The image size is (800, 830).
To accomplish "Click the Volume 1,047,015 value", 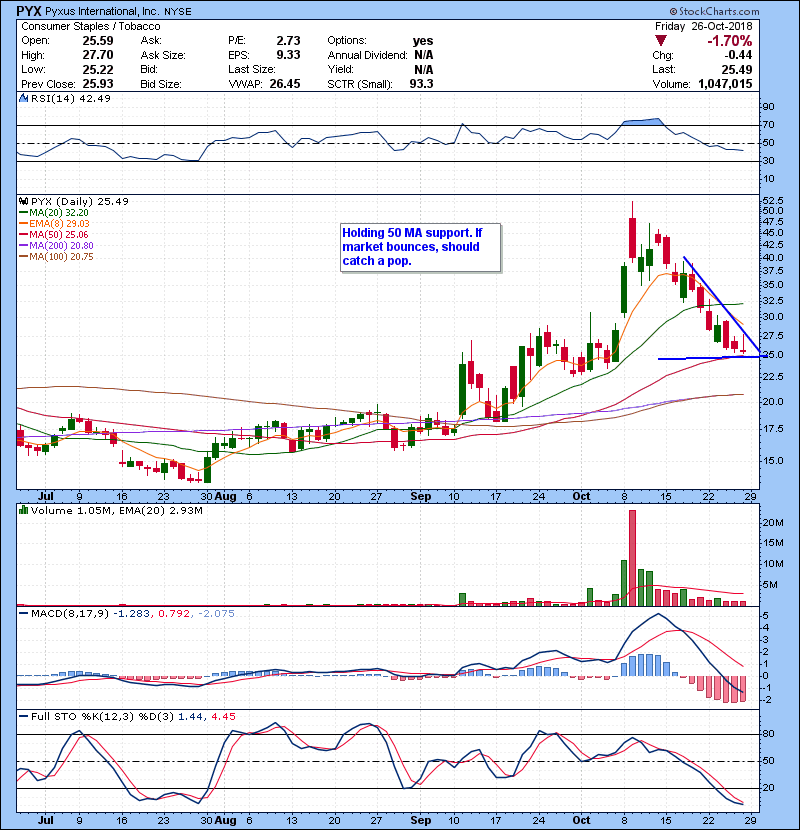I will [725, 84].
